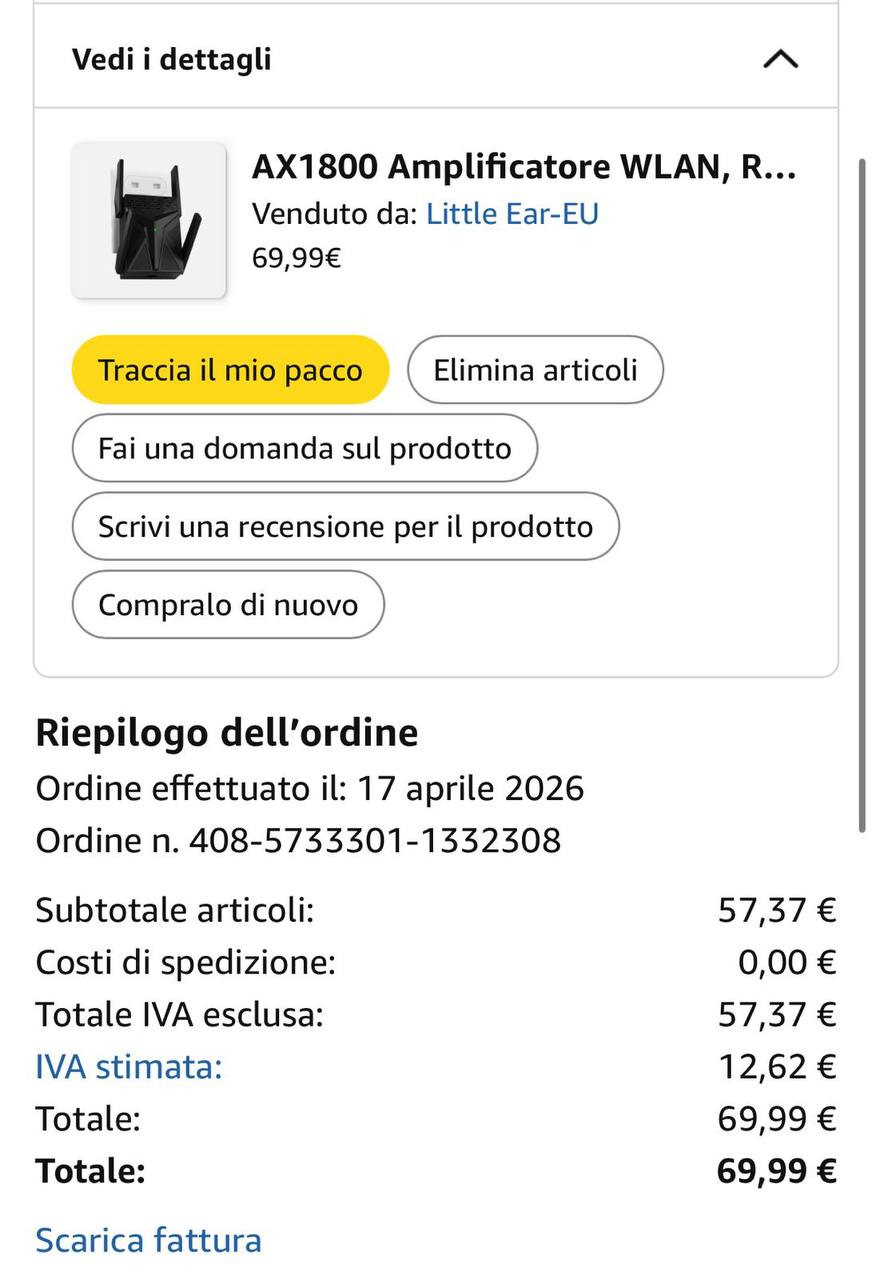Image resolution: width=872 pixels, height=1280 pixels.
Task: Choose Fai una domanda sul prodotto
Action: (x=304, y=448)
